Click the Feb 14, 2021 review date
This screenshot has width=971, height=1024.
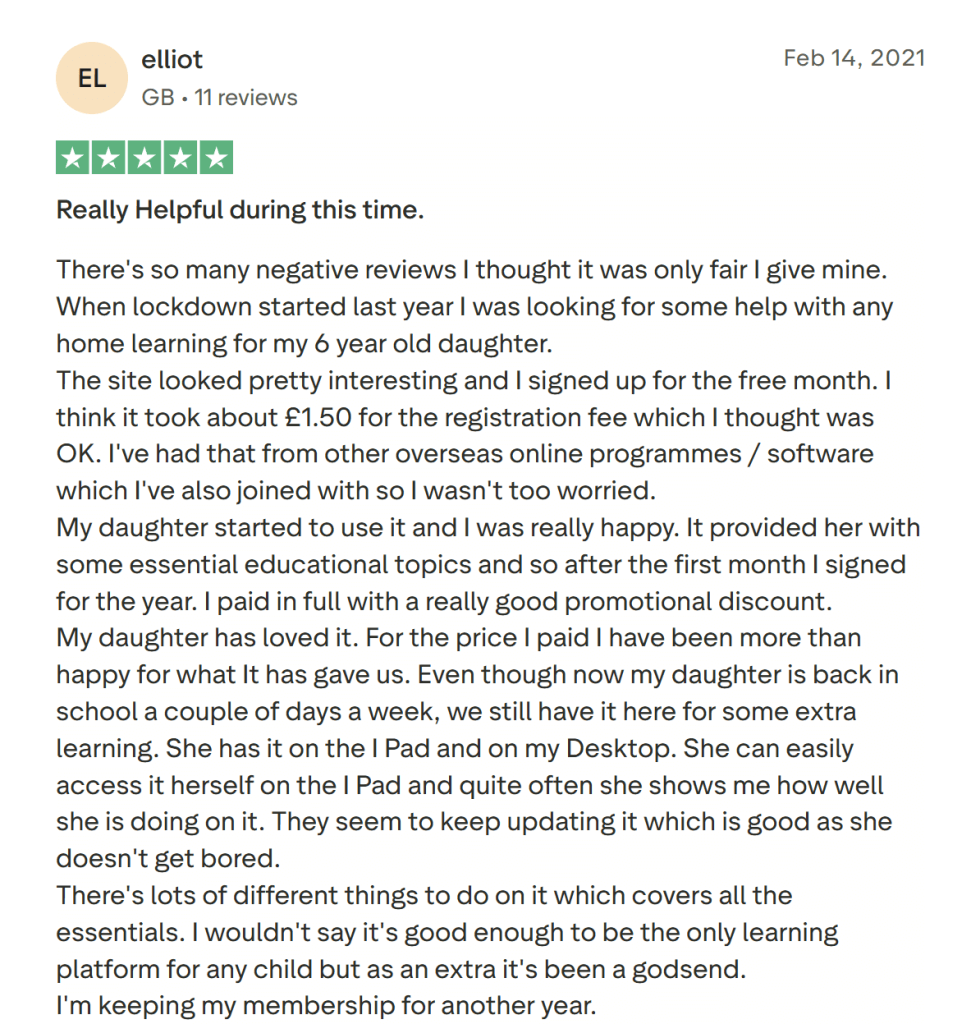click(854, 58)
